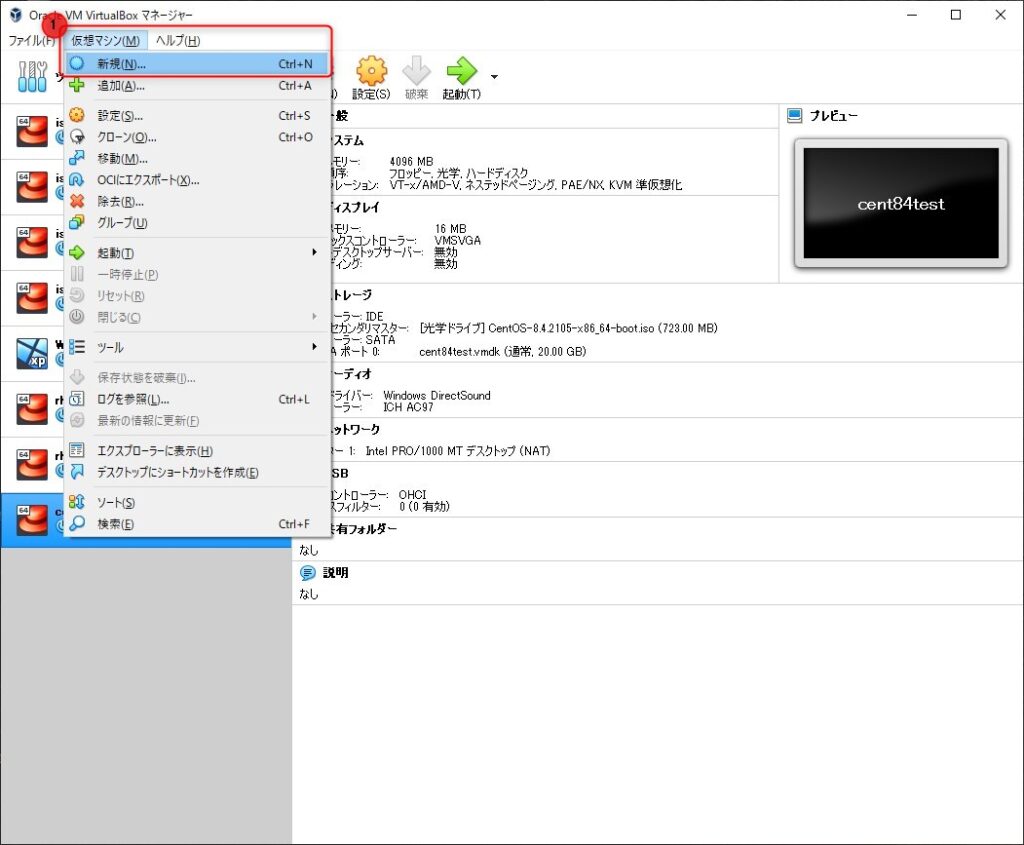The height and width of the screenshot is (845, 1024).
Task: Expand the 起動(T) submenu in menu
Action: 196,253
